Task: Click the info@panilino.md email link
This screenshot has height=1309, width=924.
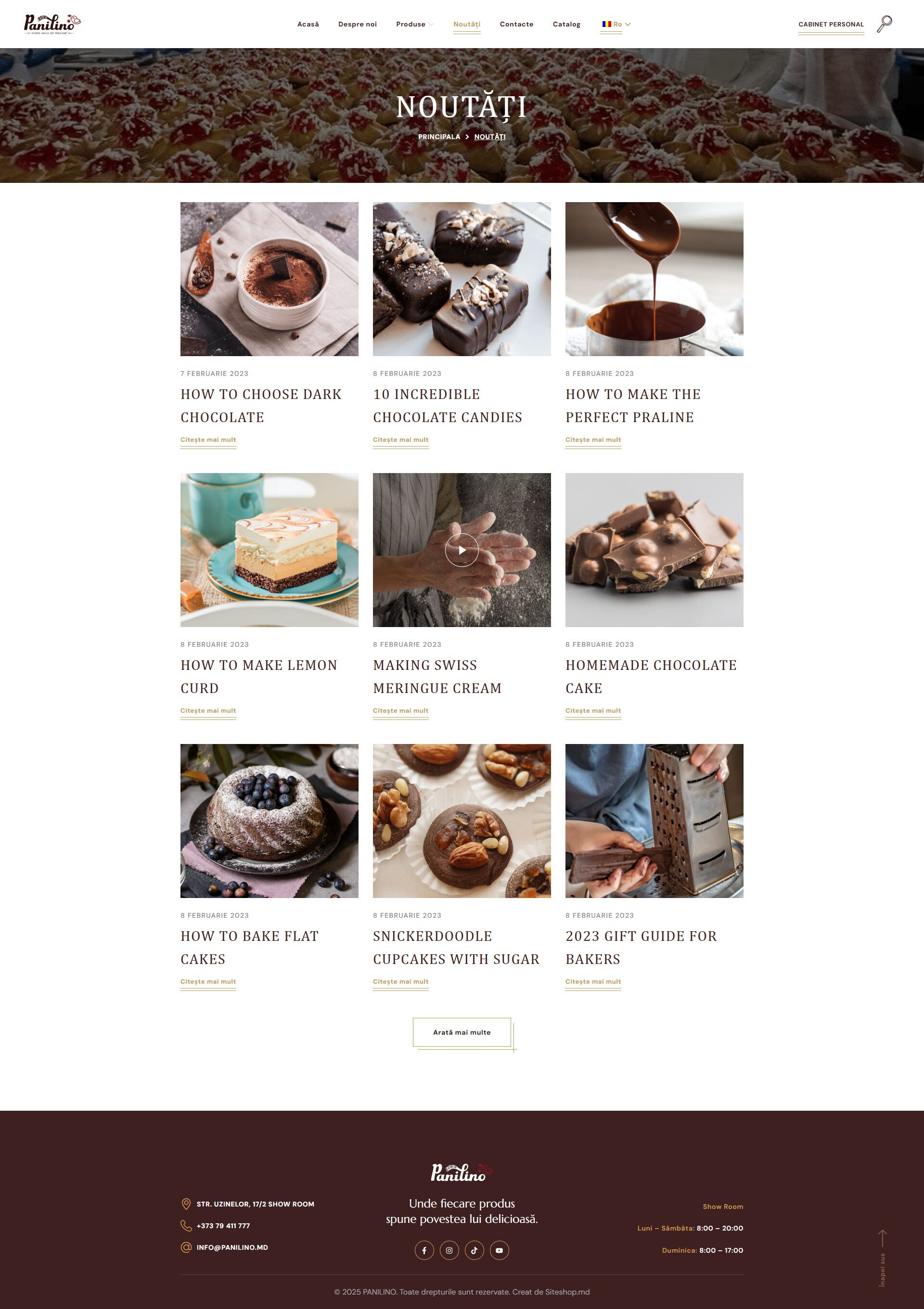Action: [x=232, y=1247]
